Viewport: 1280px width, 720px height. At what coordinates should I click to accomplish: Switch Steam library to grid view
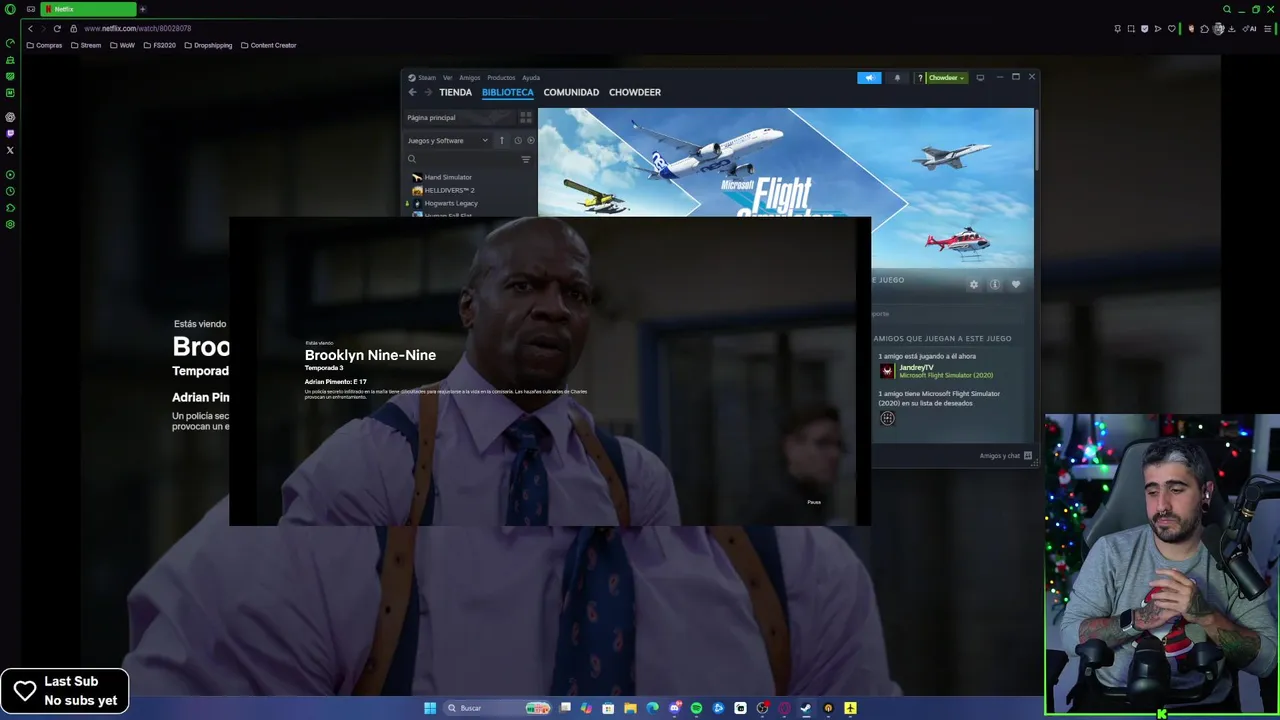point(526,117)
